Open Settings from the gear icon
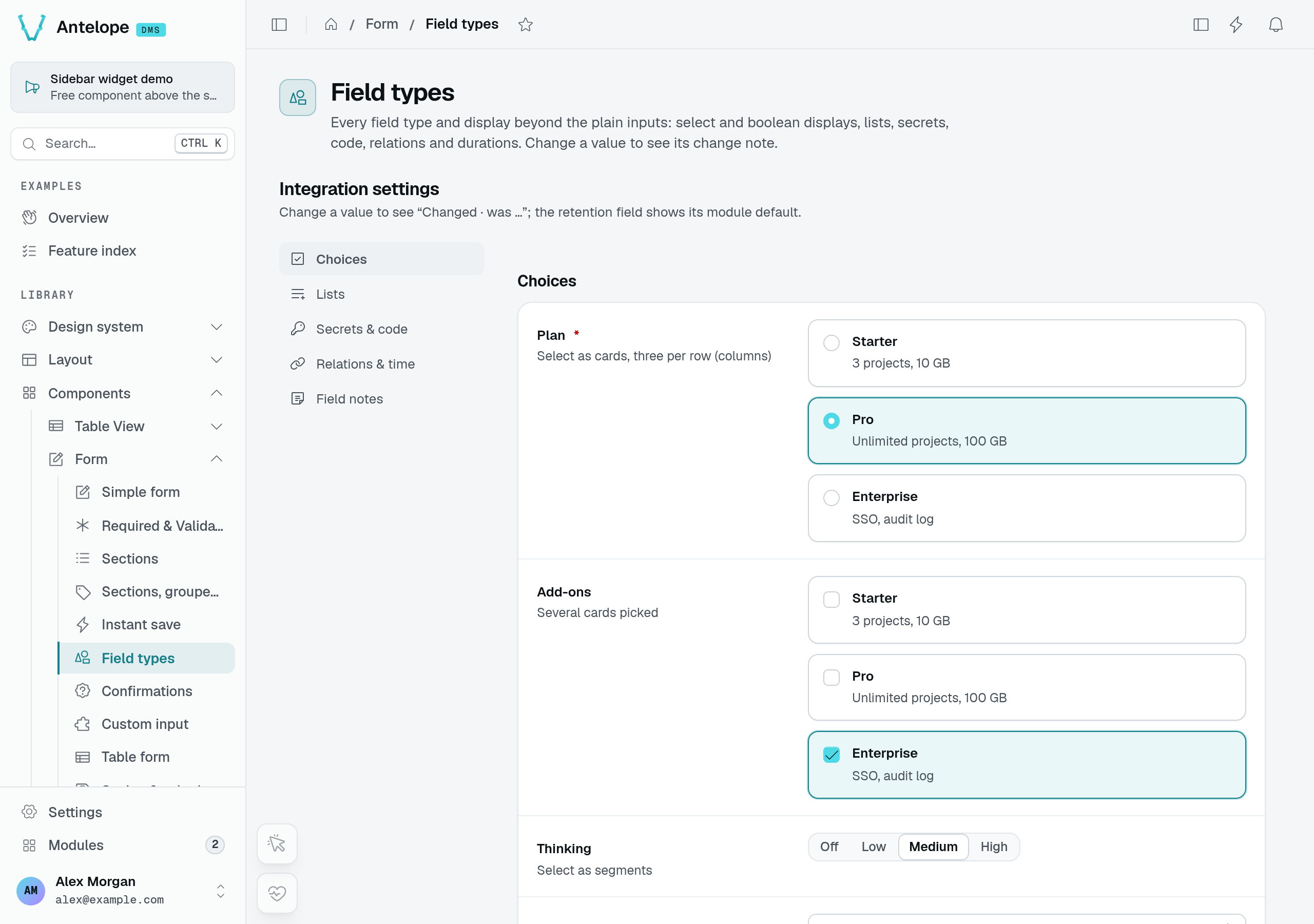The width and height of the screenshot is (1314, 924). [x=29, y=812]
